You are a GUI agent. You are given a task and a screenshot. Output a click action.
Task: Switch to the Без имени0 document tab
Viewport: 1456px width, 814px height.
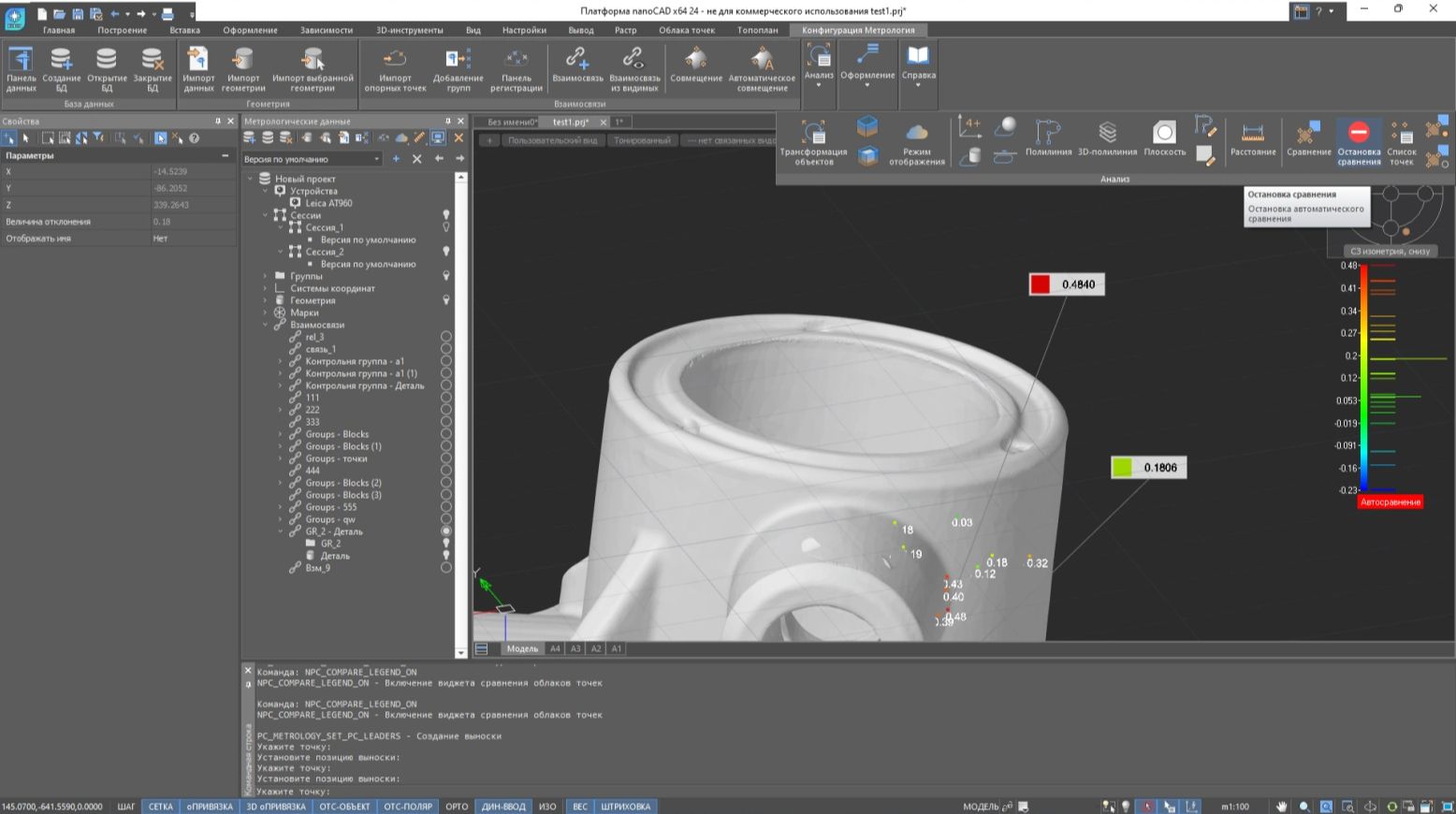pos(512,122)
